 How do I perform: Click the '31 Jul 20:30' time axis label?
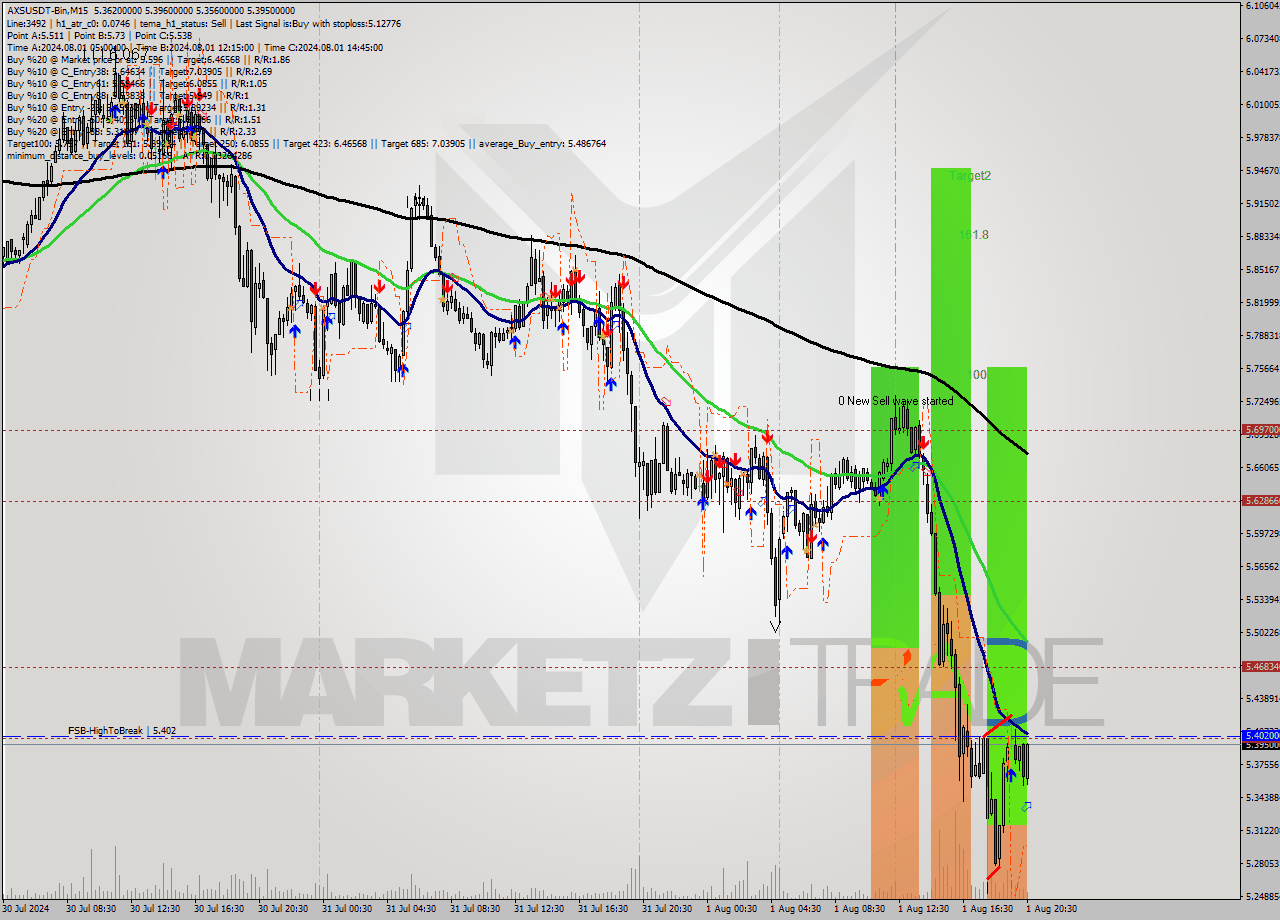(x=667, y=909)
